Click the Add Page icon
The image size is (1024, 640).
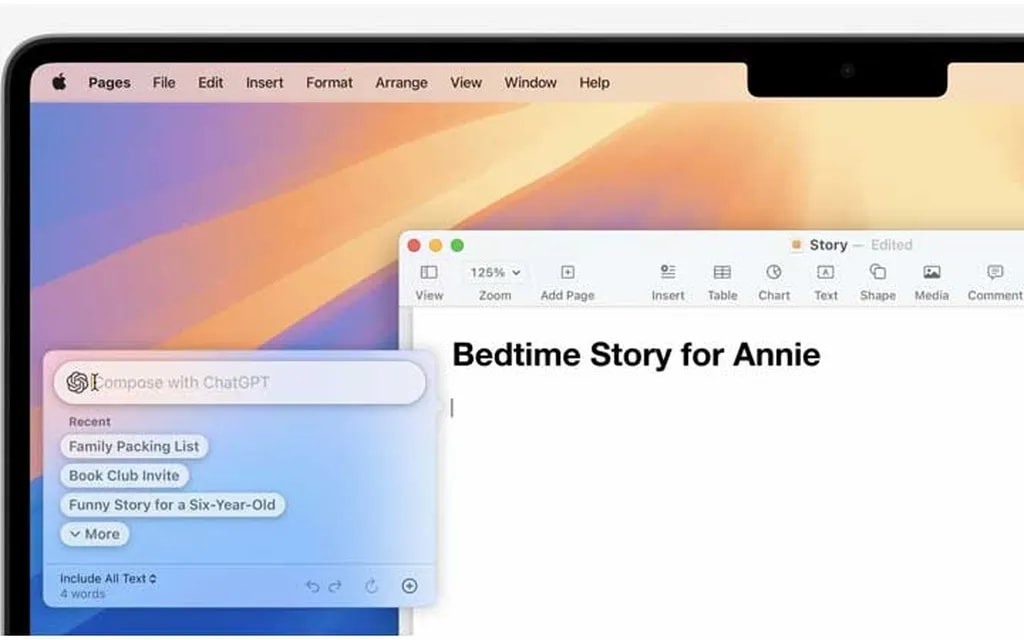(x=567, y=272)
